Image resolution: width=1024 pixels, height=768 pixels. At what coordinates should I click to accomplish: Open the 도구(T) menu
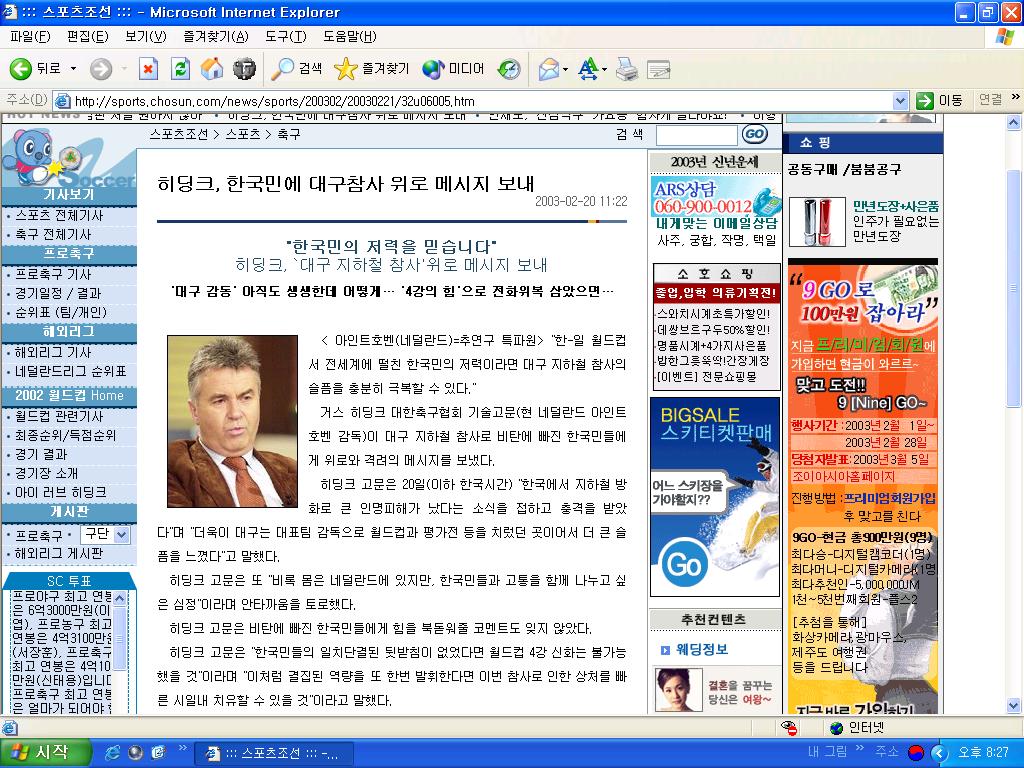point(285,37)
